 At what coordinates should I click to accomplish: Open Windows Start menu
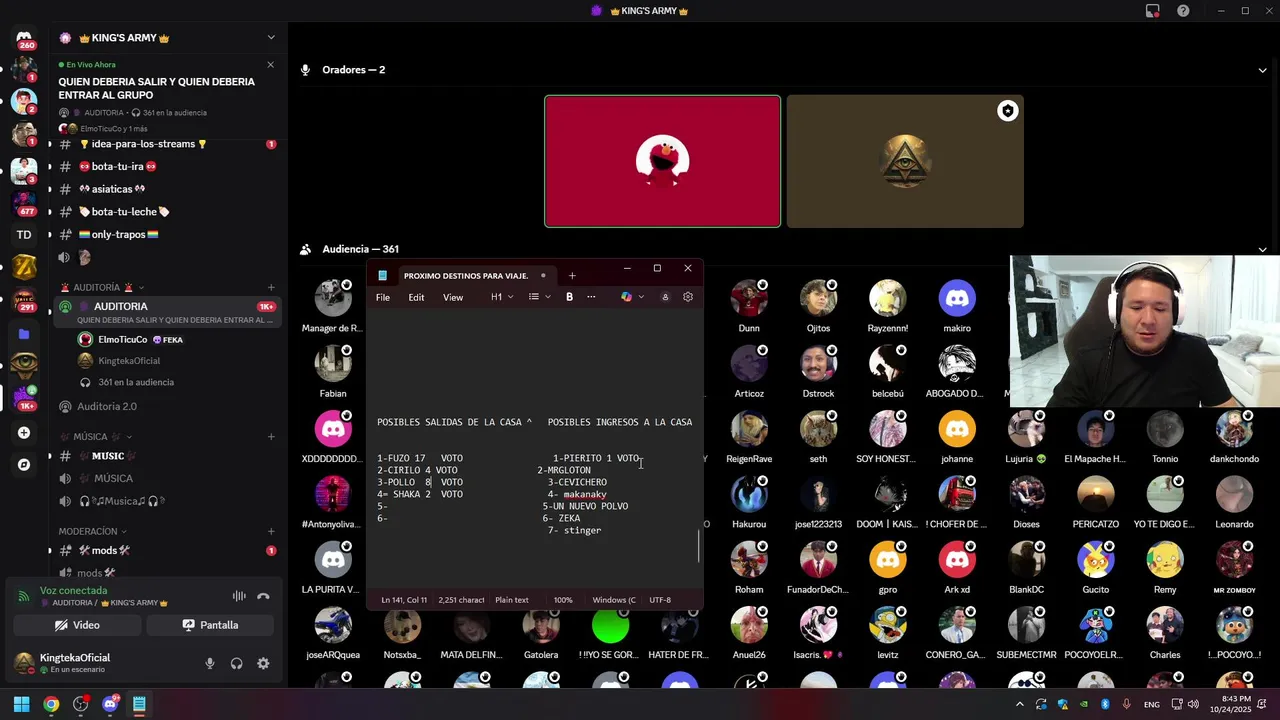(21, 704)
